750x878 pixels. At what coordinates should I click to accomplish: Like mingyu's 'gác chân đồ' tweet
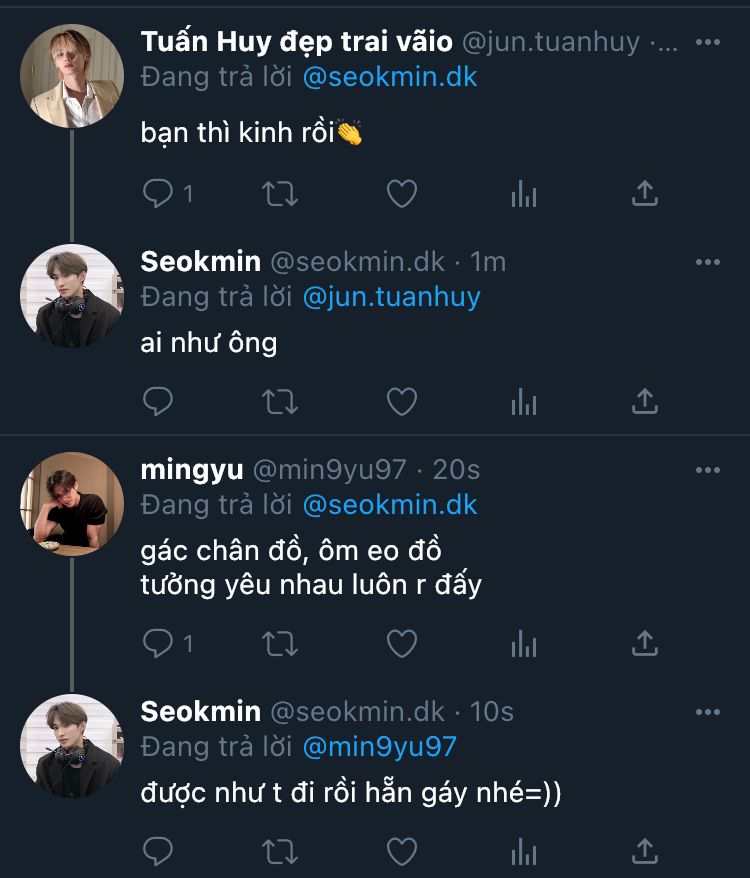coord(401,644)
